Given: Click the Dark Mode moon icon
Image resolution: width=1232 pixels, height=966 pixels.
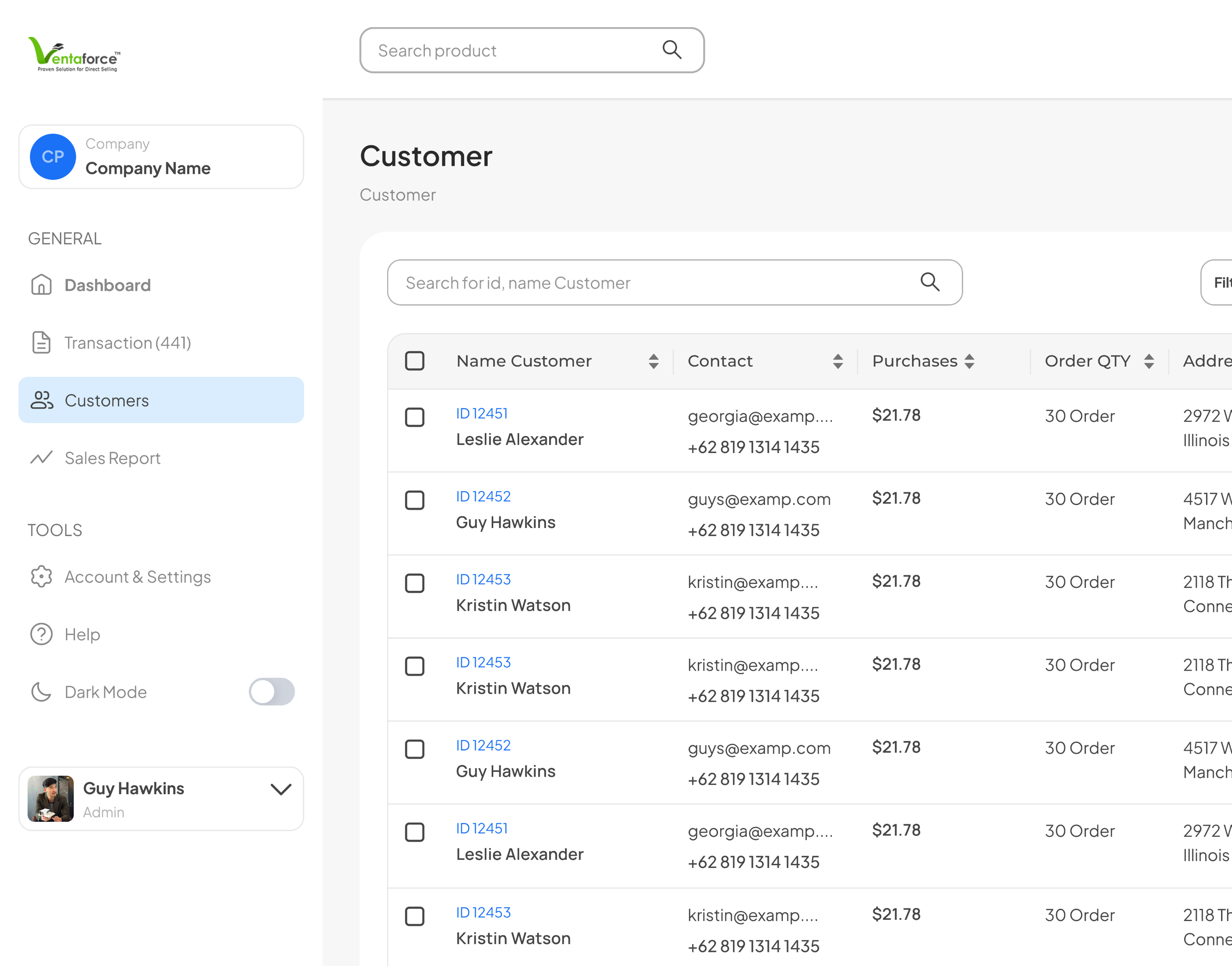Looking at the screenshot, I should tap(41, 692).
